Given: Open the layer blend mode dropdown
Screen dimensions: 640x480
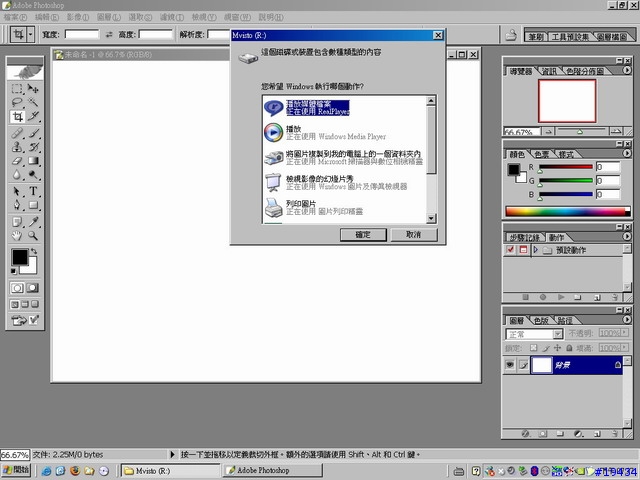Looking at the screenshot, I should (558, 334).
